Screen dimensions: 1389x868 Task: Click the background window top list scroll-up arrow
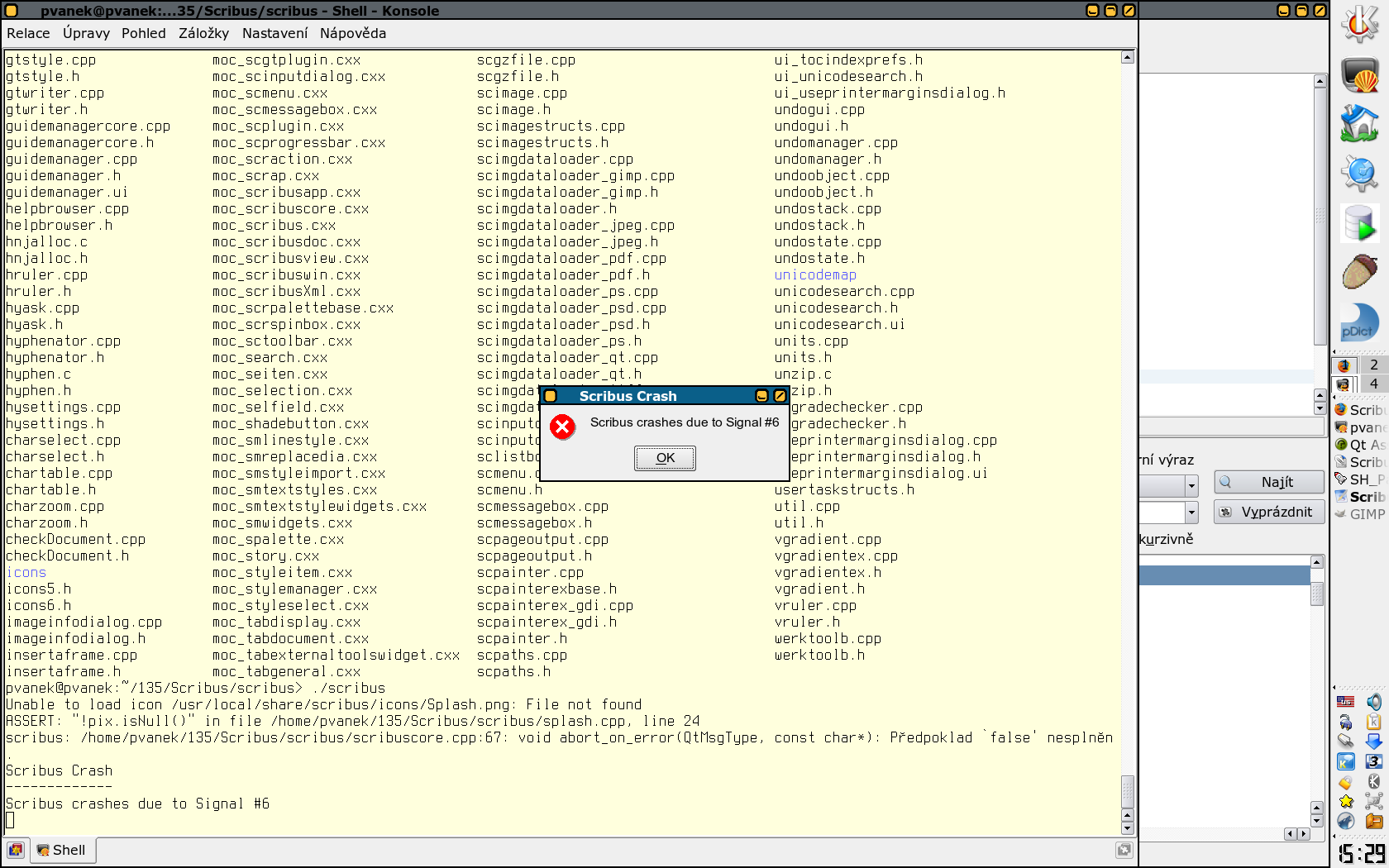(x=1320, y=81)
